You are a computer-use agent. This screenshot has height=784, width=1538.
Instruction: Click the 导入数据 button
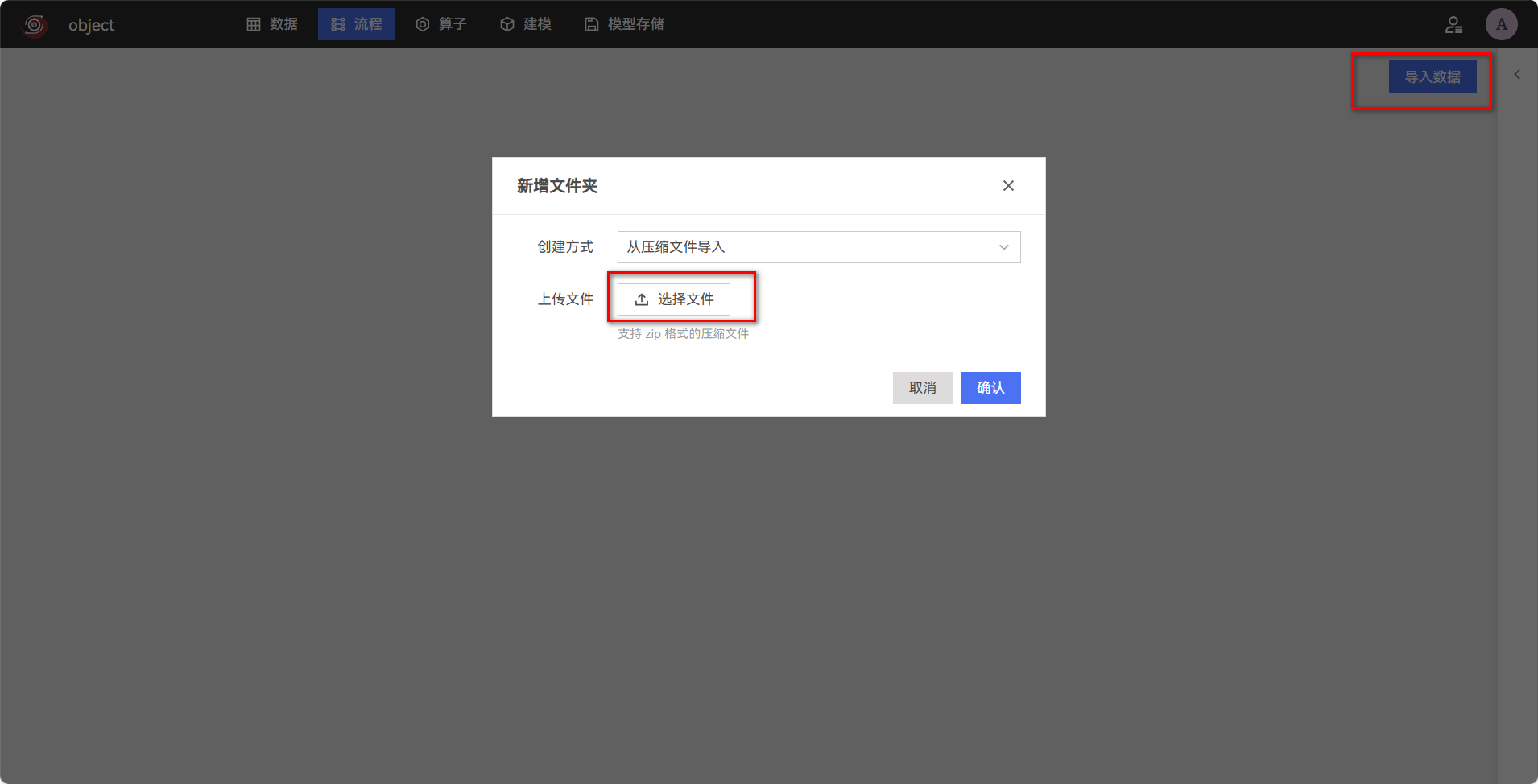(1433, 76)
